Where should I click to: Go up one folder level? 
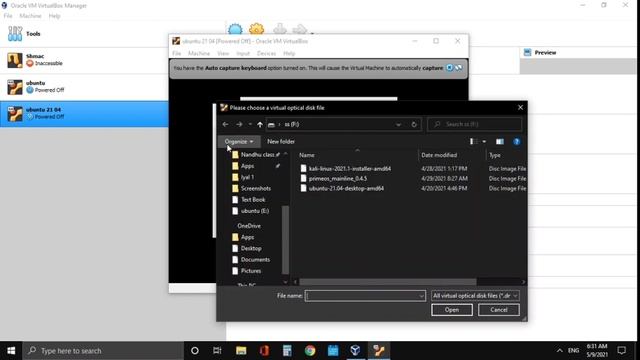(x=260, y=124)
